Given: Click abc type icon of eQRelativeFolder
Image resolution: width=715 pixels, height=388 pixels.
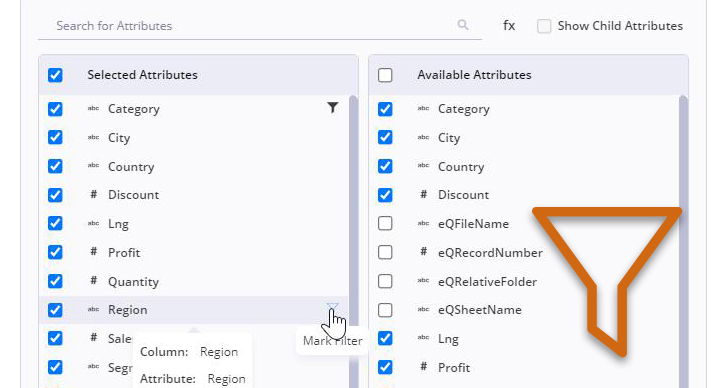Looking at the screenshot, I should pyautogui.click(x=424, y=281).
